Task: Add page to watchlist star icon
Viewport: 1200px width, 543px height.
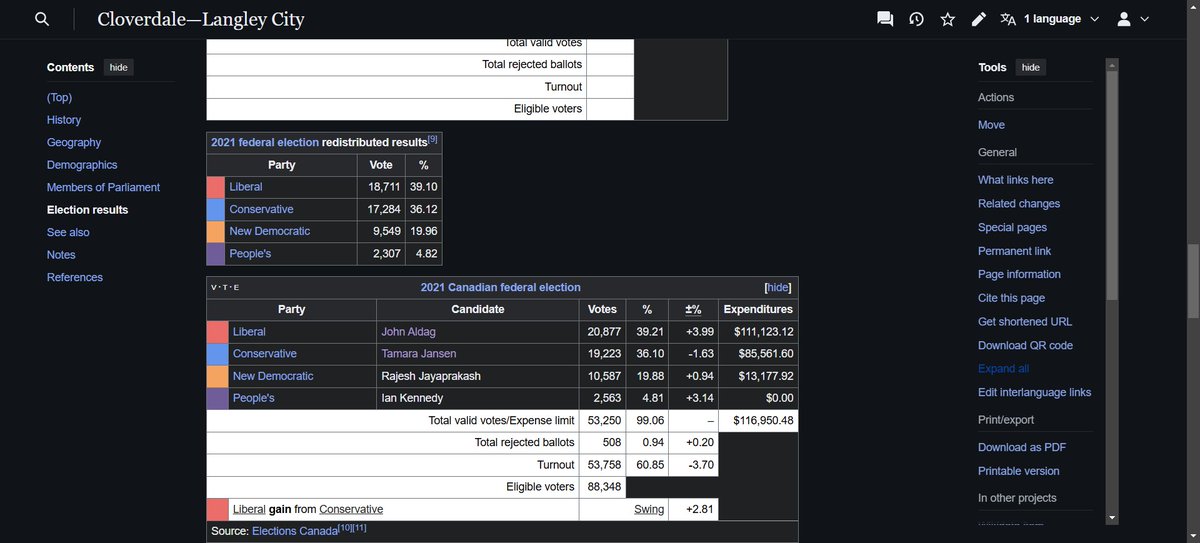Action: tap(947, 19)
